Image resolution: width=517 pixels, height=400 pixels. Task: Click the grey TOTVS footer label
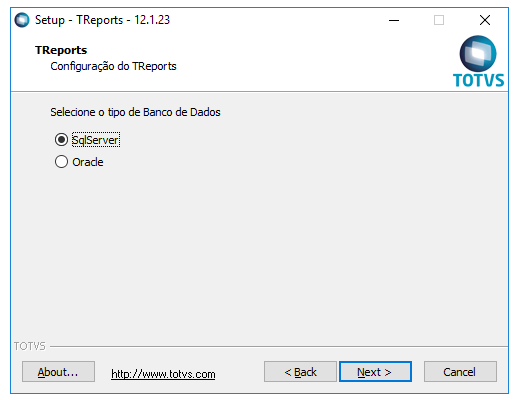click(29, 346)
